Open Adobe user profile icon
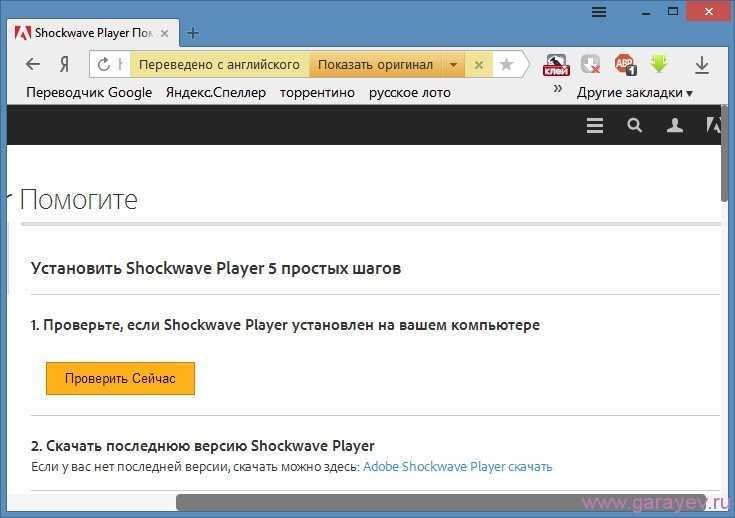735x518 pixels. click(675, 125)
